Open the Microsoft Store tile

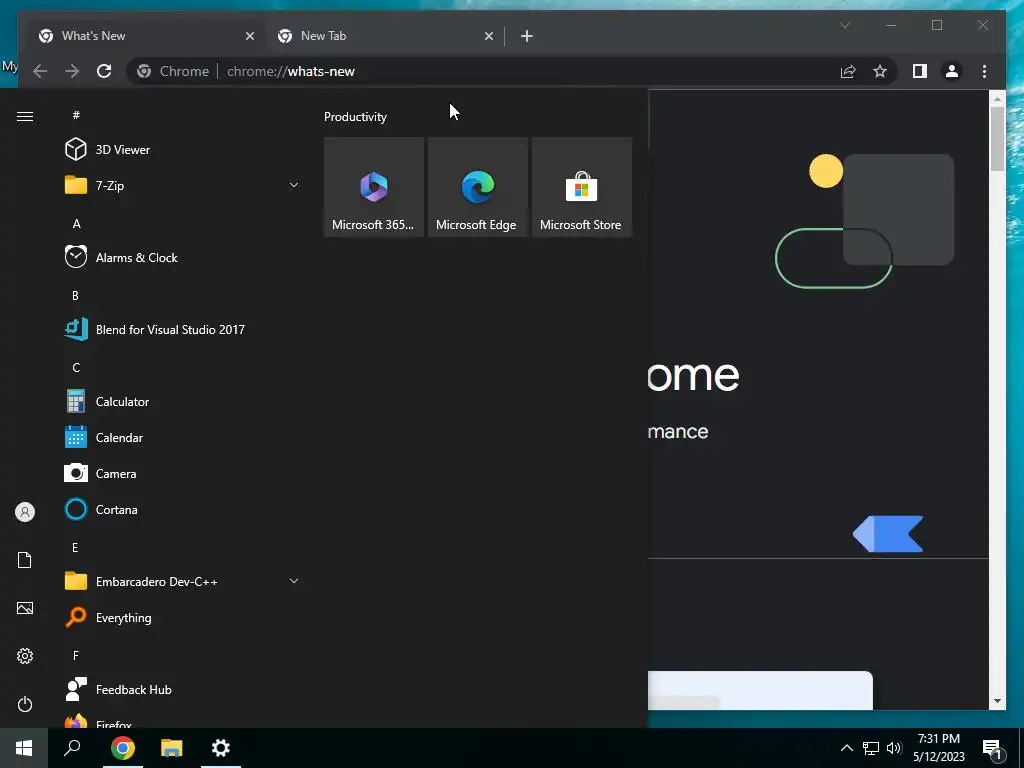click(582, 187)
